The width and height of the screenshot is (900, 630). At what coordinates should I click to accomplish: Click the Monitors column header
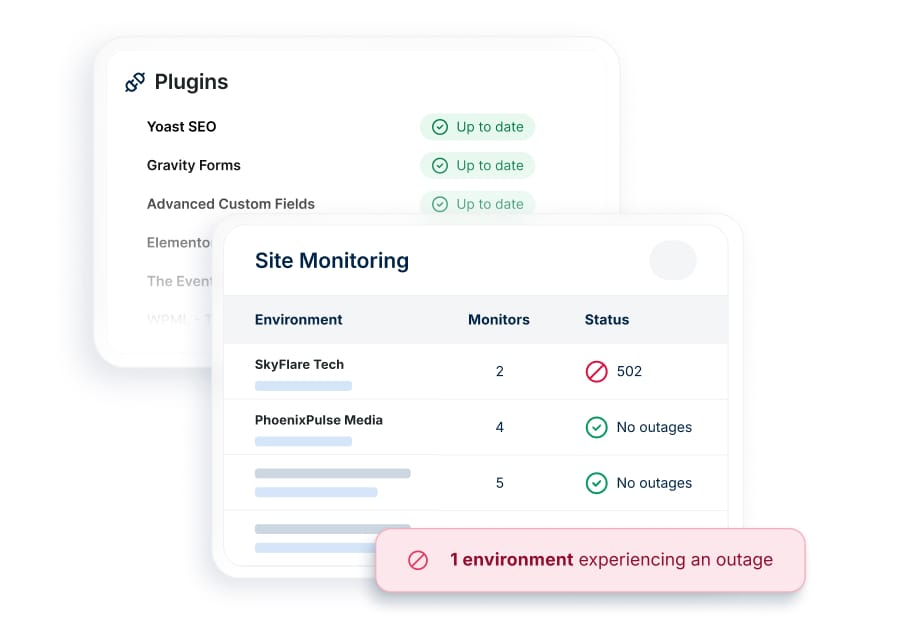coord(499,320)
